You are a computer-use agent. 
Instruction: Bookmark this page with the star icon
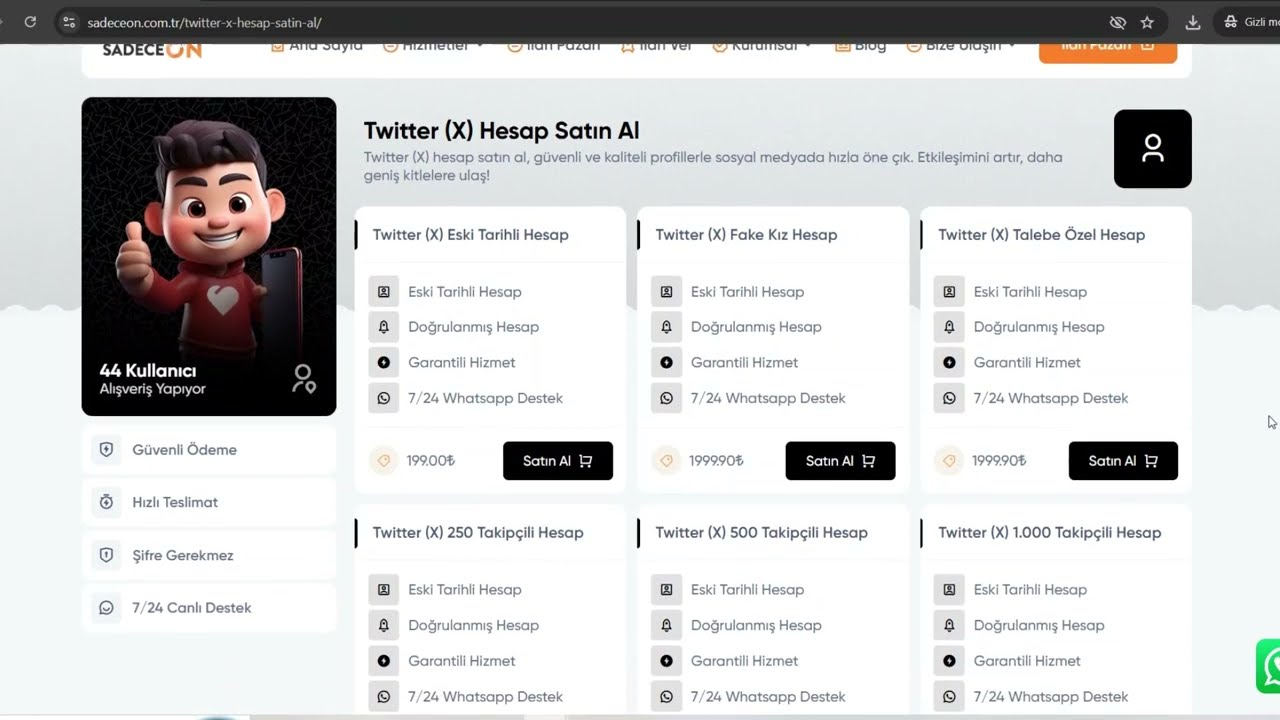[1147, 22]
